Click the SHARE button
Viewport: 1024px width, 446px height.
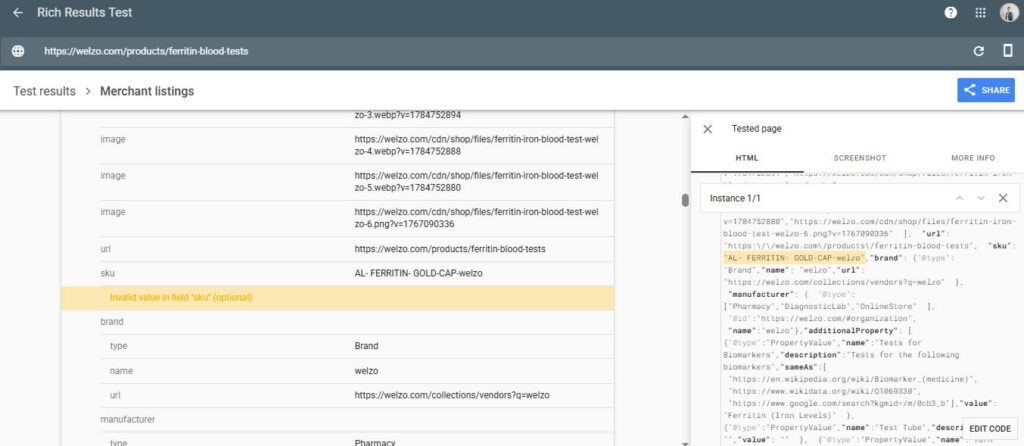[986, 90]
